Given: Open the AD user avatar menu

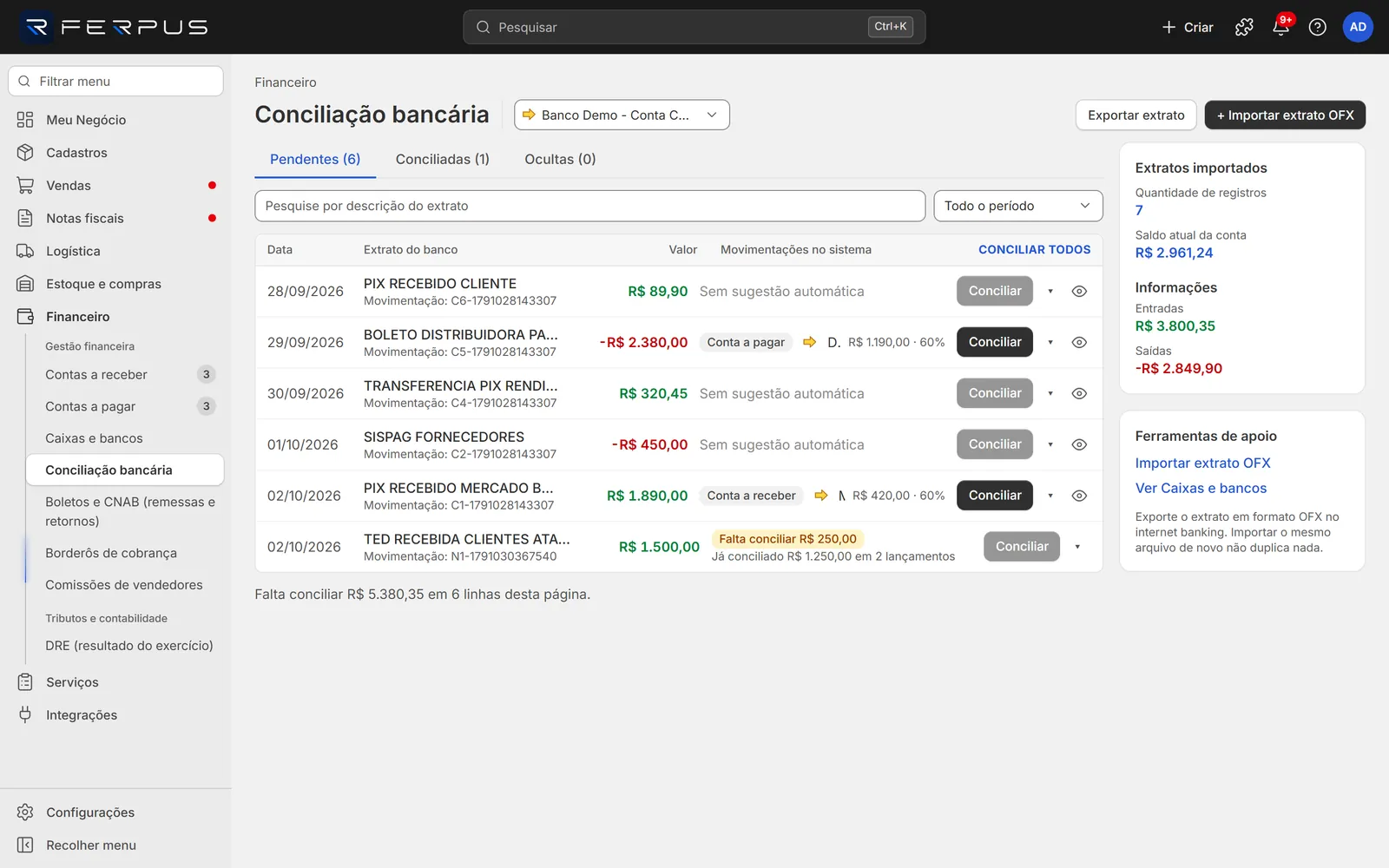Looking at the screenshot, I should 1358,27.
